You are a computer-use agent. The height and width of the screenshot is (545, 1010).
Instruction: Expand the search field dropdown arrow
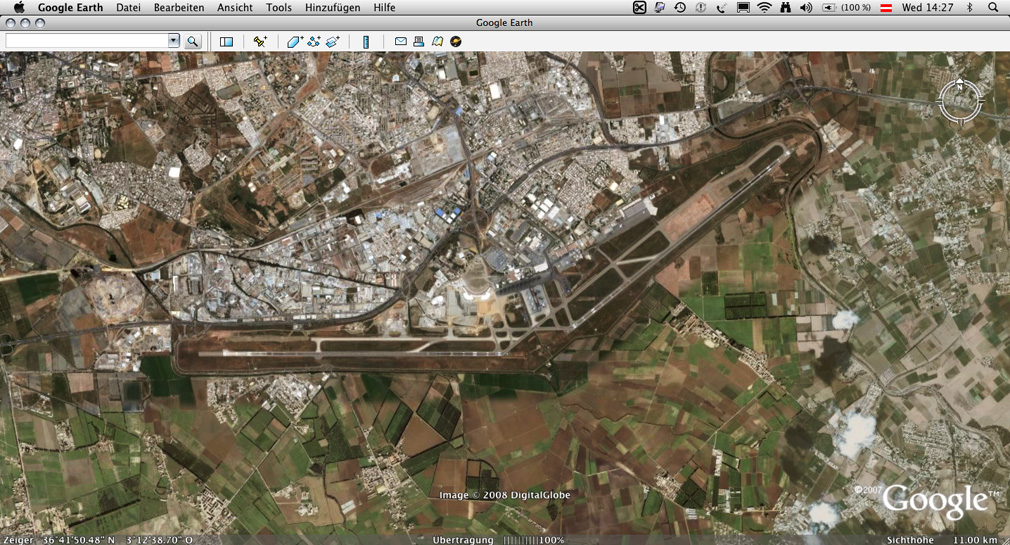click(173, 41)
